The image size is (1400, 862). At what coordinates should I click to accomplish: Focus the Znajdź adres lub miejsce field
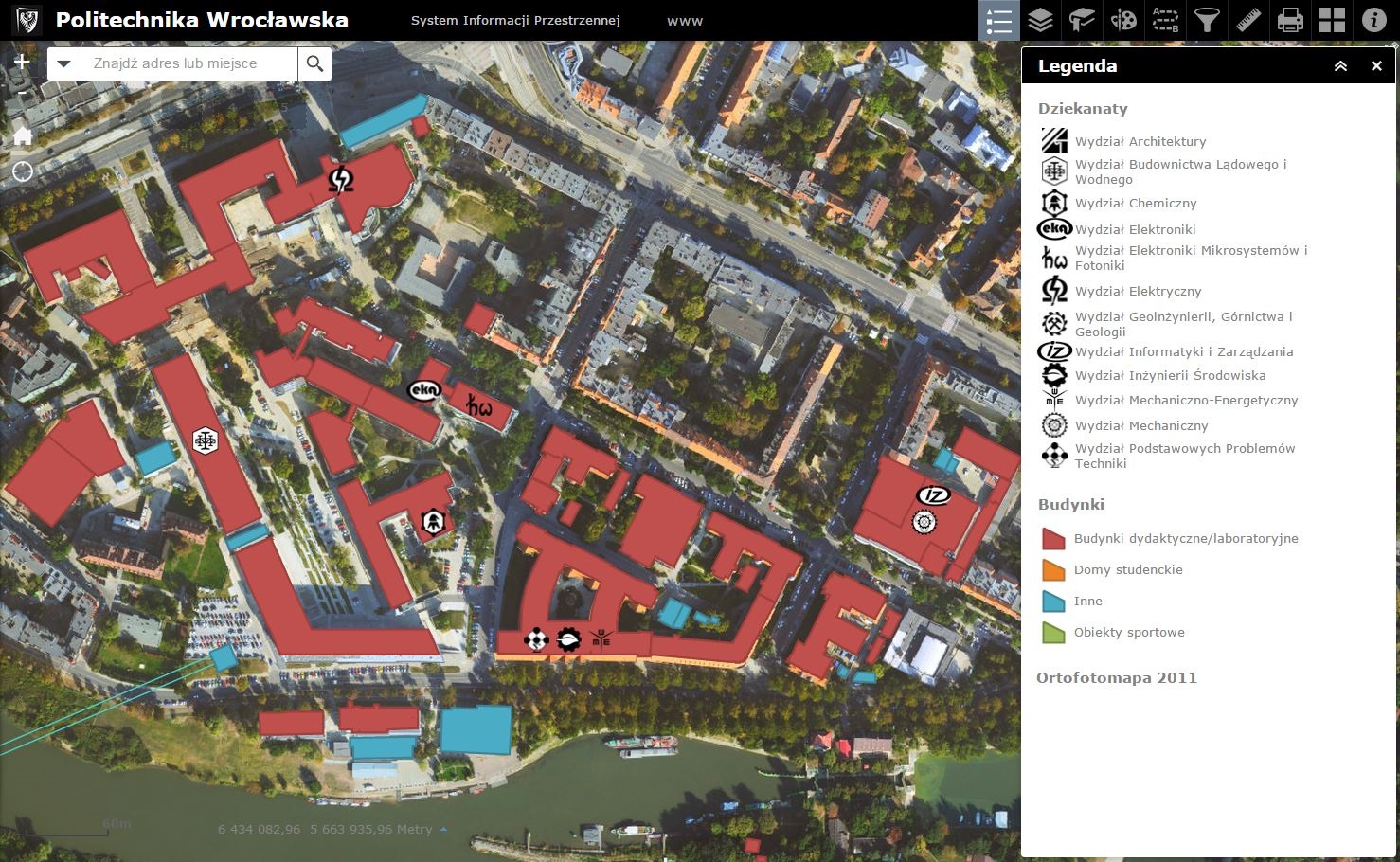[189, 63]
